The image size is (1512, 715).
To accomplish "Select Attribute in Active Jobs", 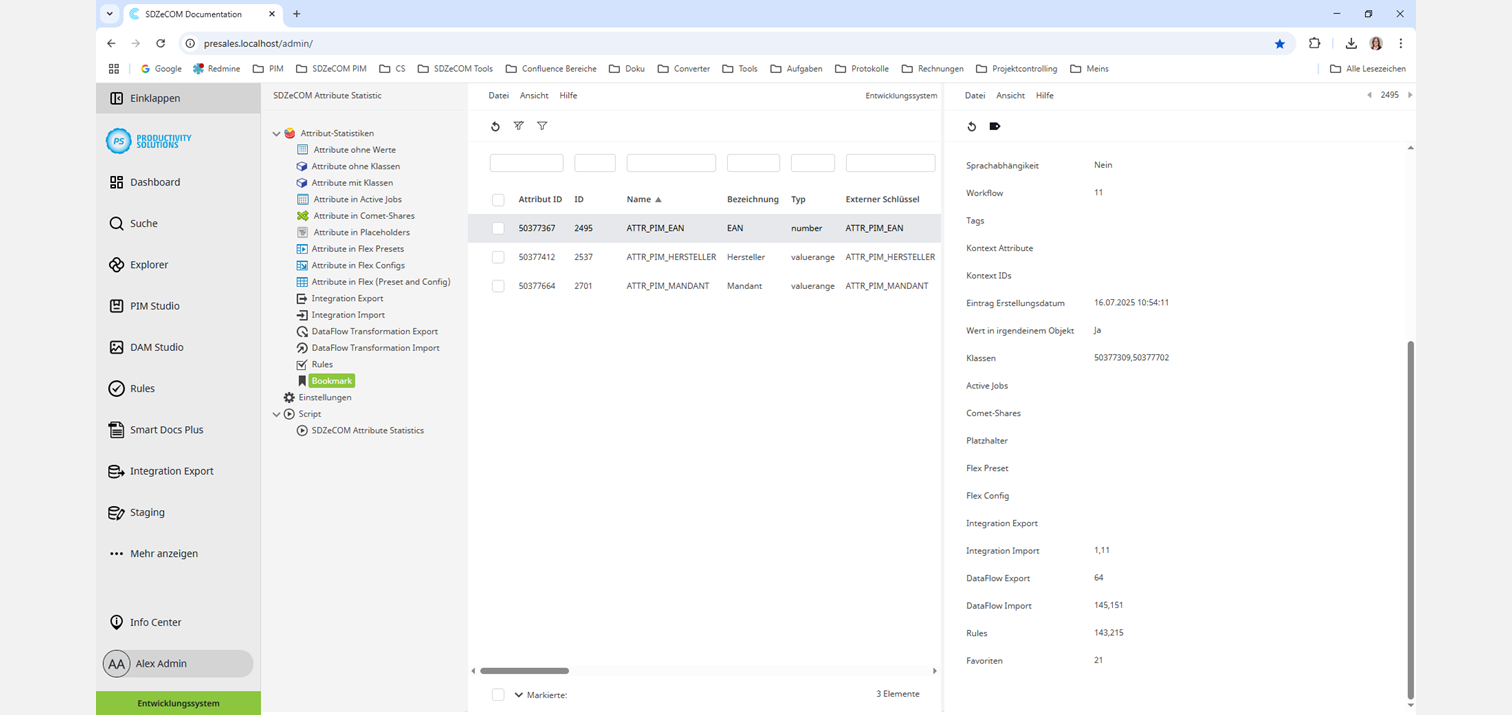I will (x=357, y=199).
